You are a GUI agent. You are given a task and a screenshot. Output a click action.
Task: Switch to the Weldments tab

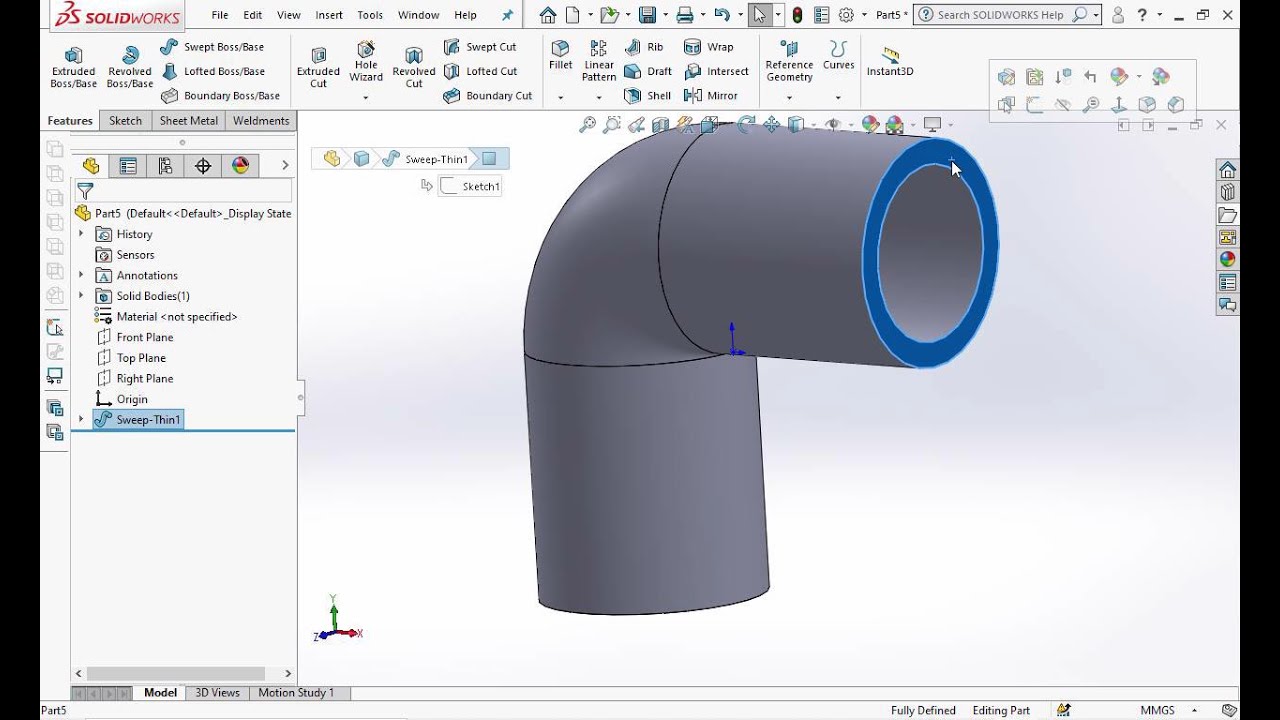pos(261,121)
